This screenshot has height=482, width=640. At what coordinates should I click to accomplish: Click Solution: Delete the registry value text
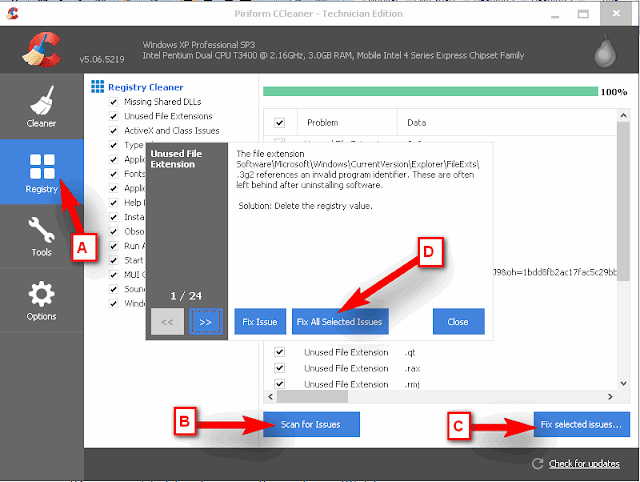(x=305, y=206)
